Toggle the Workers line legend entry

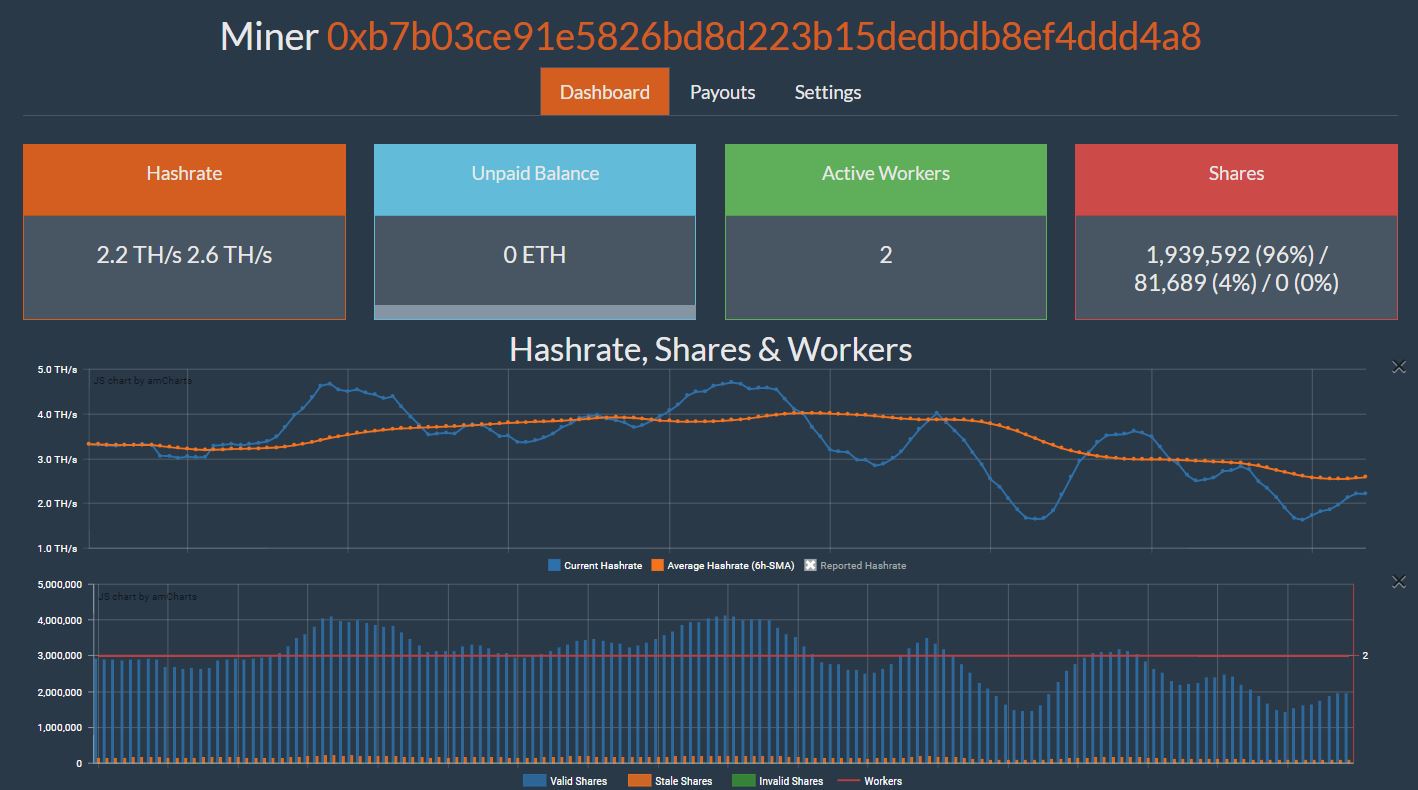870,781
